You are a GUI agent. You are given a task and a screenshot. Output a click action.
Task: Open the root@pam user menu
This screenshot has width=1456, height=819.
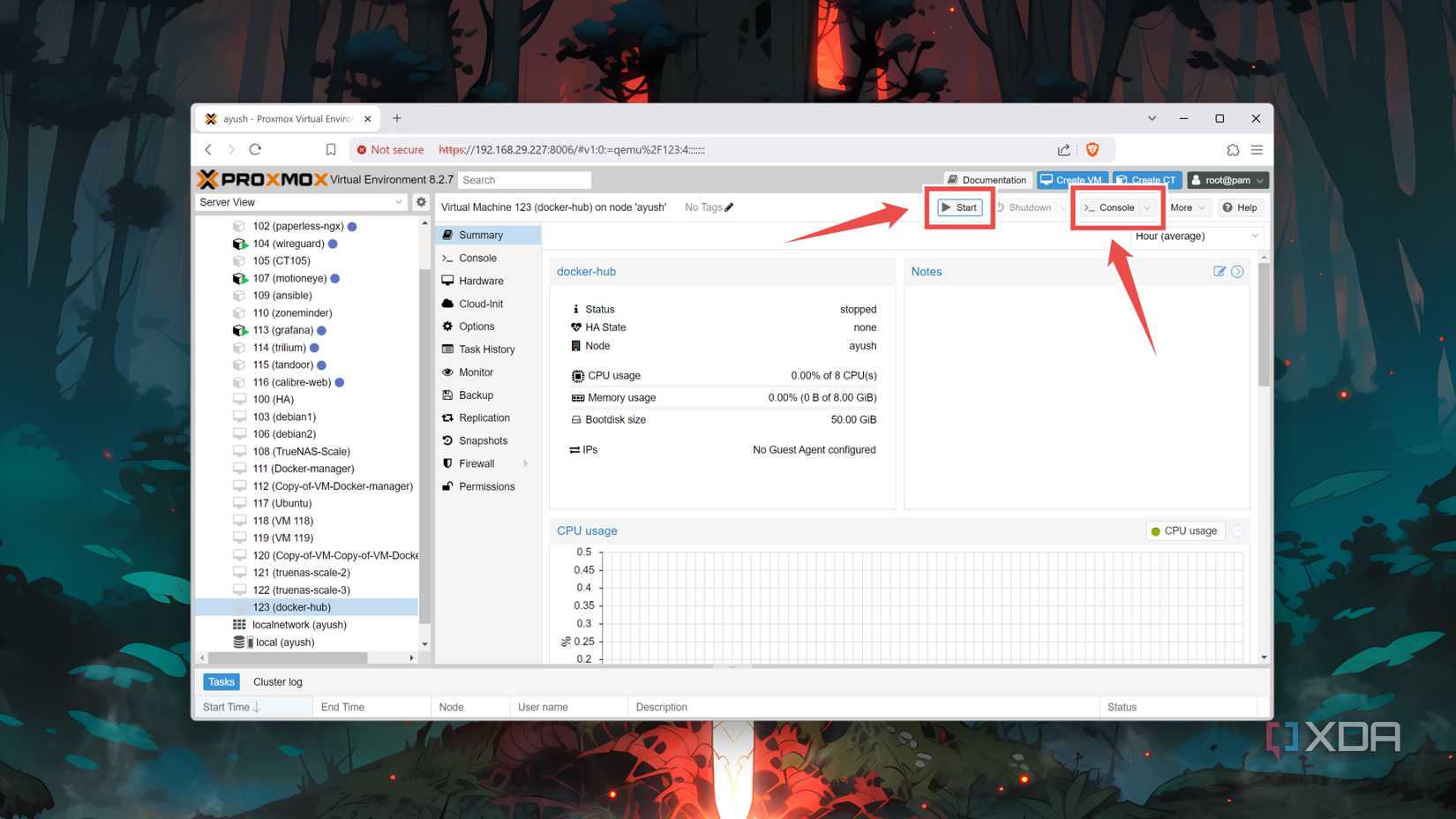tap(1227, 180)
